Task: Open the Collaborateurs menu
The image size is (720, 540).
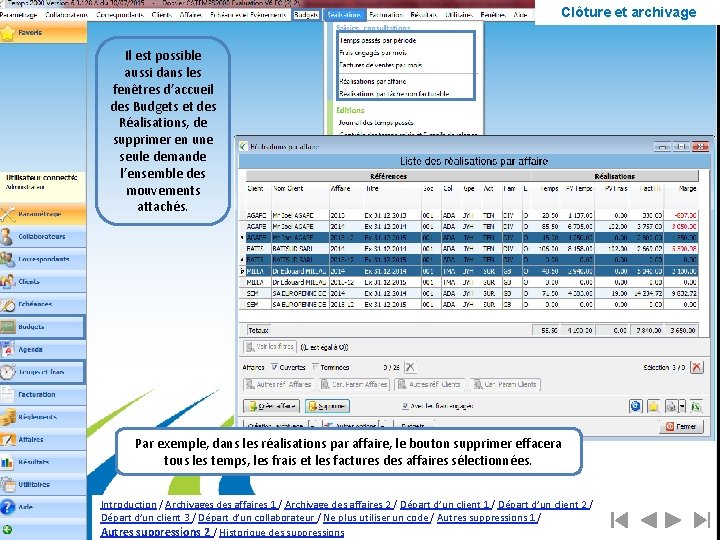Action: [x=67, y=15]
